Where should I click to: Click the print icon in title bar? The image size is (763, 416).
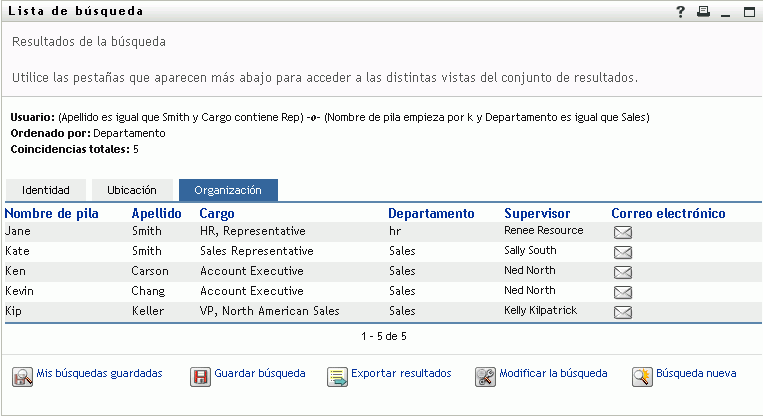[x=703, y=12]
